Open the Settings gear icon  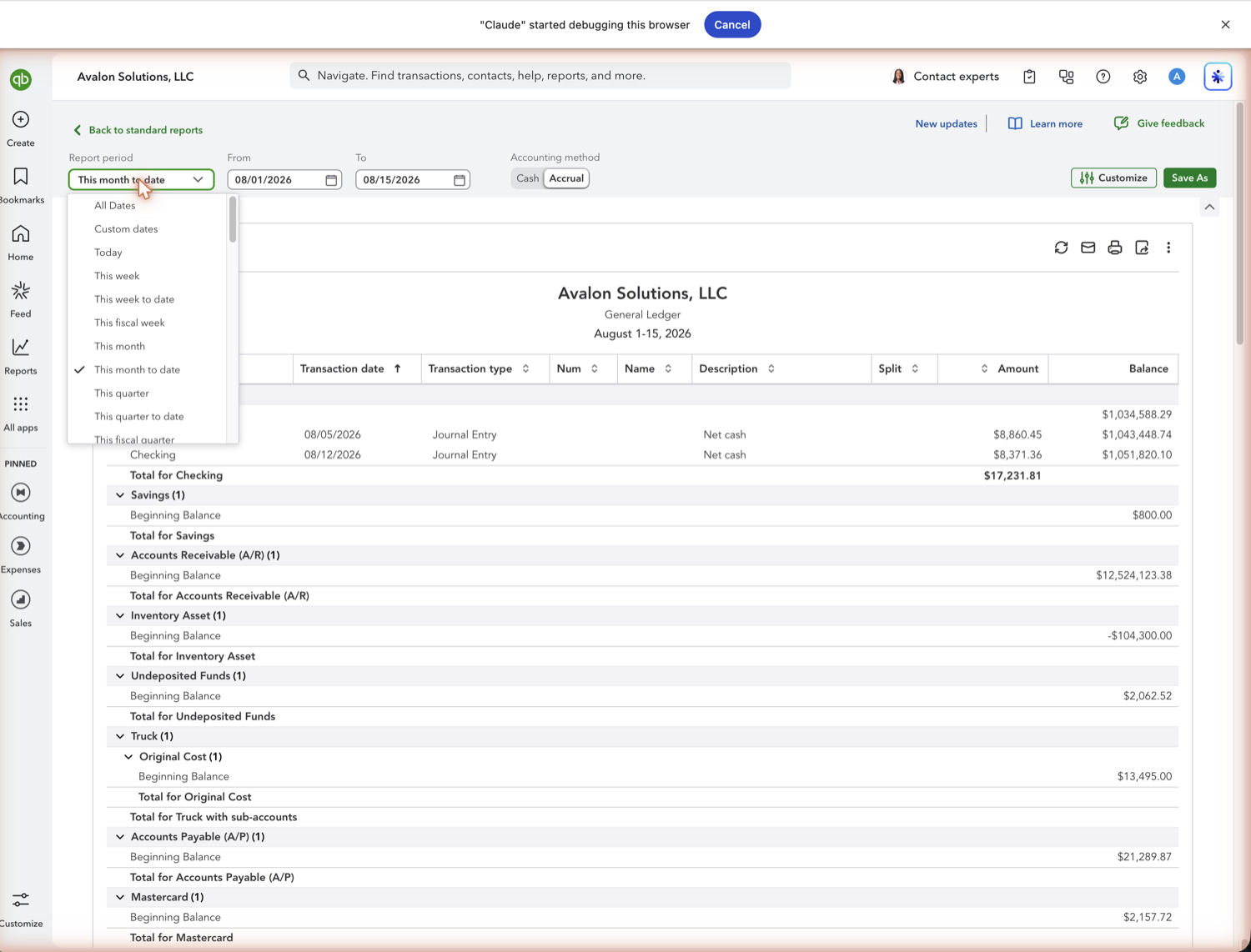(x=1140, y=77)
